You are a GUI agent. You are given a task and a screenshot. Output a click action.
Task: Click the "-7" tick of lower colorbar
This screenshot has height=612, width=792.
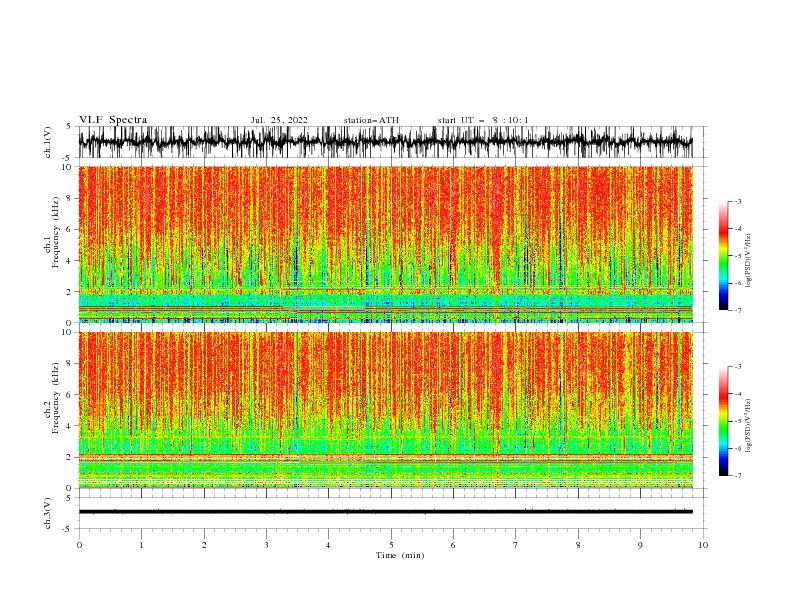[737, 476]
